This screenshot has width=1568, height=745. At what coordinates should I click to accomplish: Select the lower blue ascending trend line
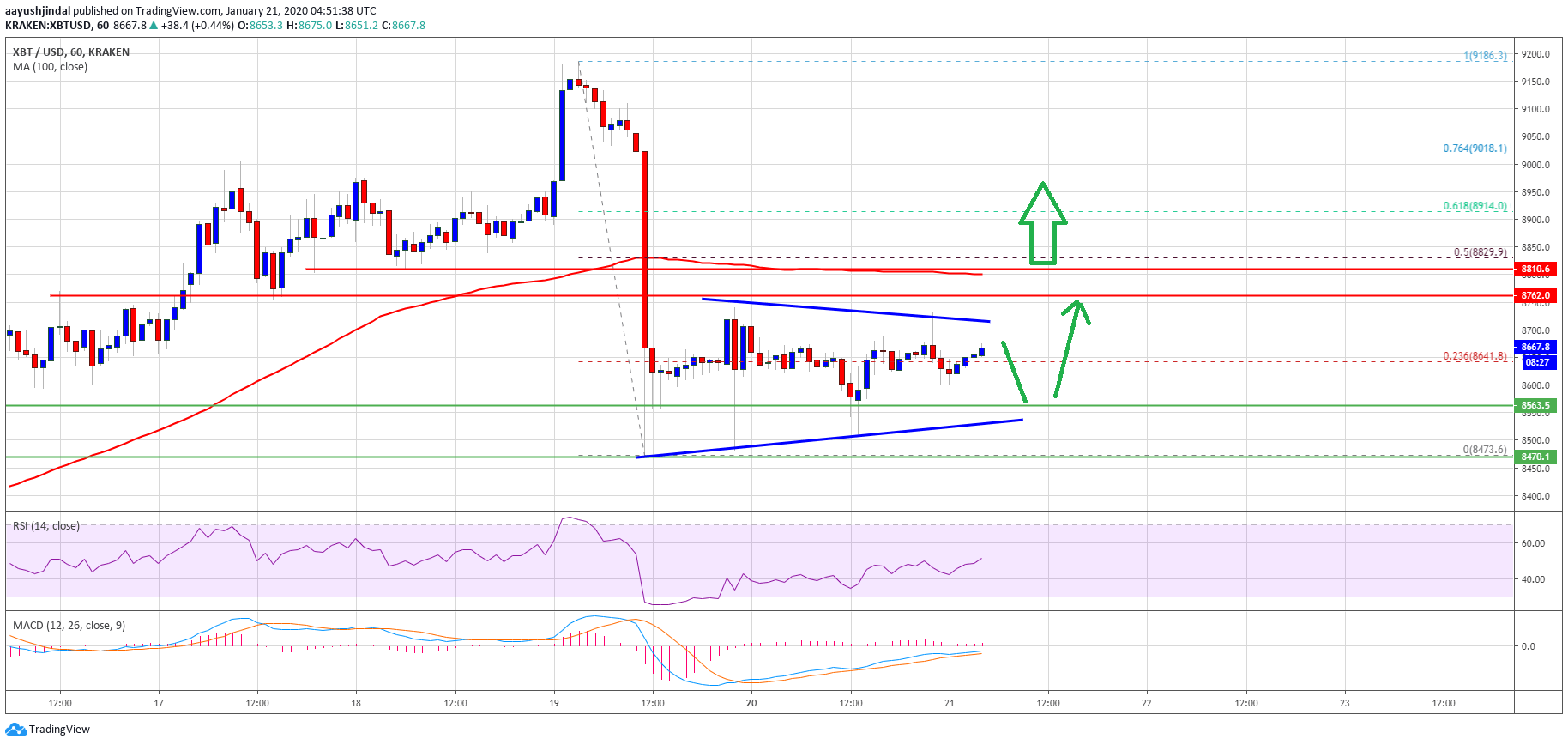tap(829, 439)
